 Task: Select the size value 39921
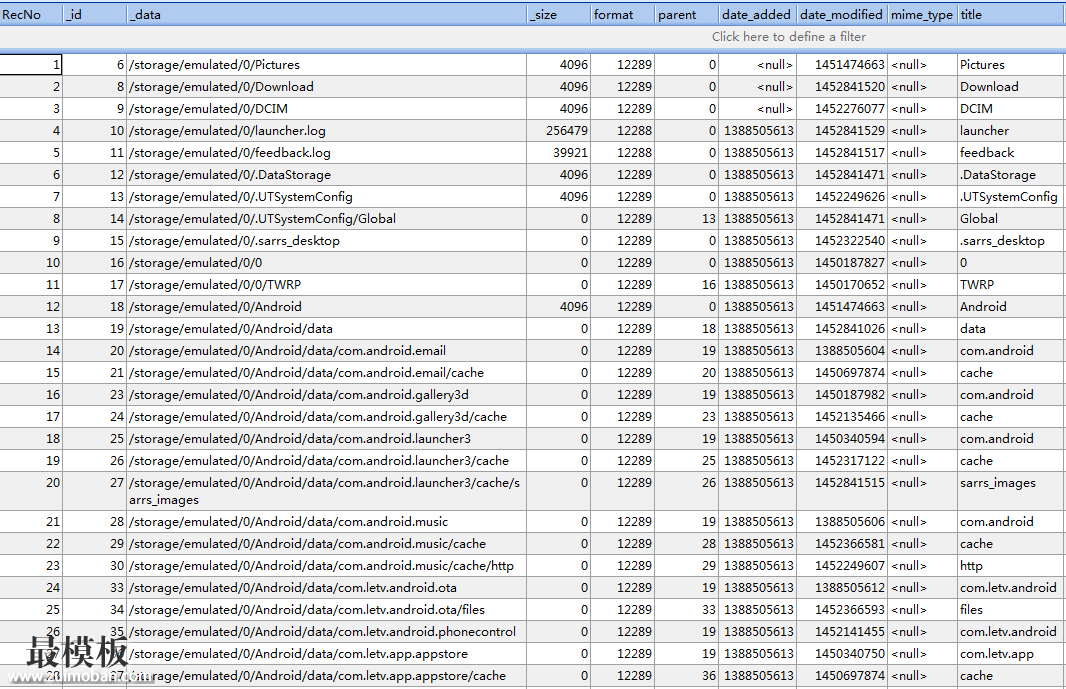559,152
